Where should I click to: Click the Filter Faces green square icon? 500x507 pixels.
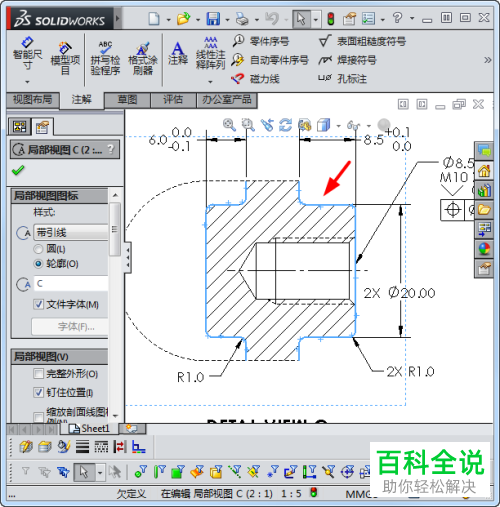(x=178, y=472)
